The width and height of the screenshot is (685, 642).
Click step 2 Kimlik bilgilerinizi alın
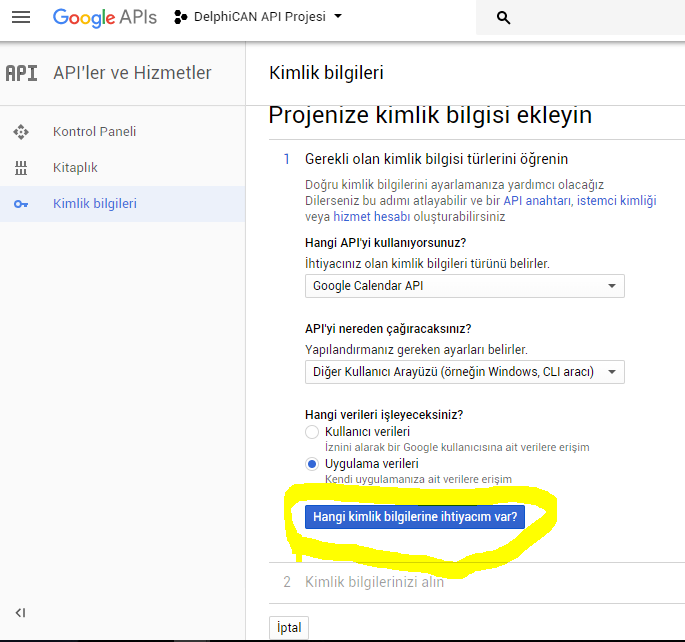point(374,582)
